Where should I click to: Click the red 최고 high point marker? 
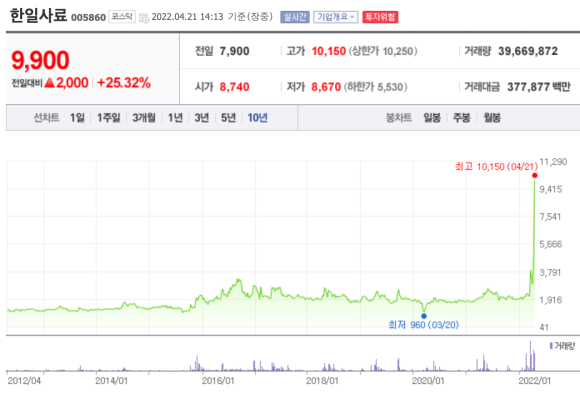pos(535,175)
